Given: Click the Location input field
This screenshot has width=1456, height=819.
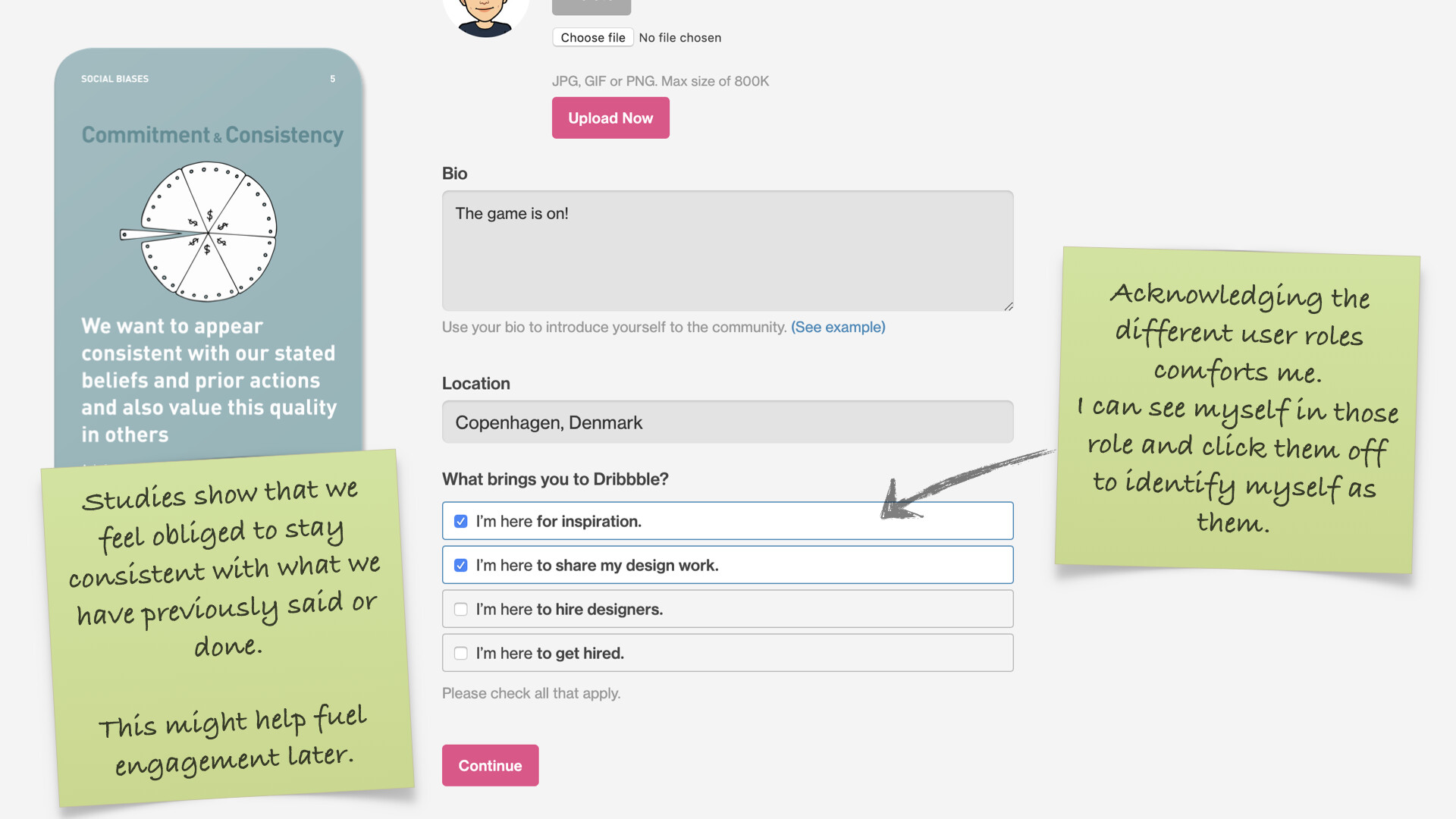Looking at the screenshot, I should (727, 422).
